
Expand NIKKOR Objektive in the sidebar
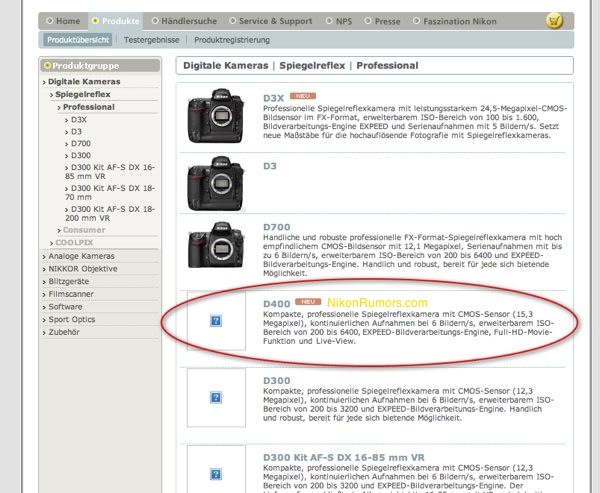pyautogui.click(x=80, y=269)
